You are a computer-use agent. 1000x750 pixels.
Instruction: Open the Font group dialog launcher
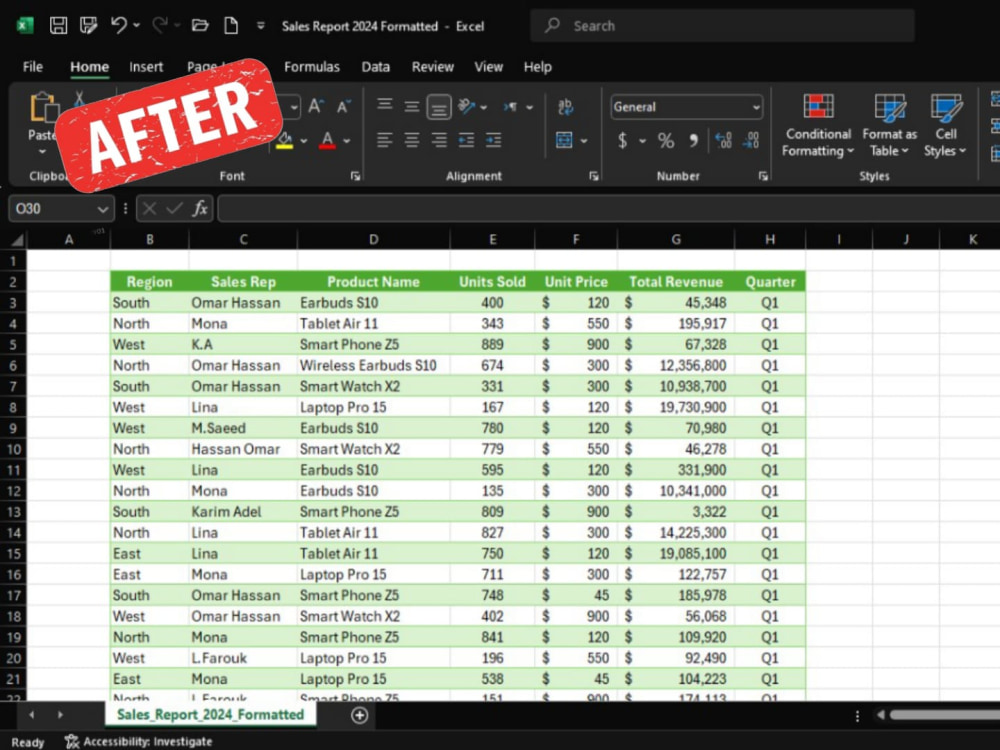coord(355,176)
